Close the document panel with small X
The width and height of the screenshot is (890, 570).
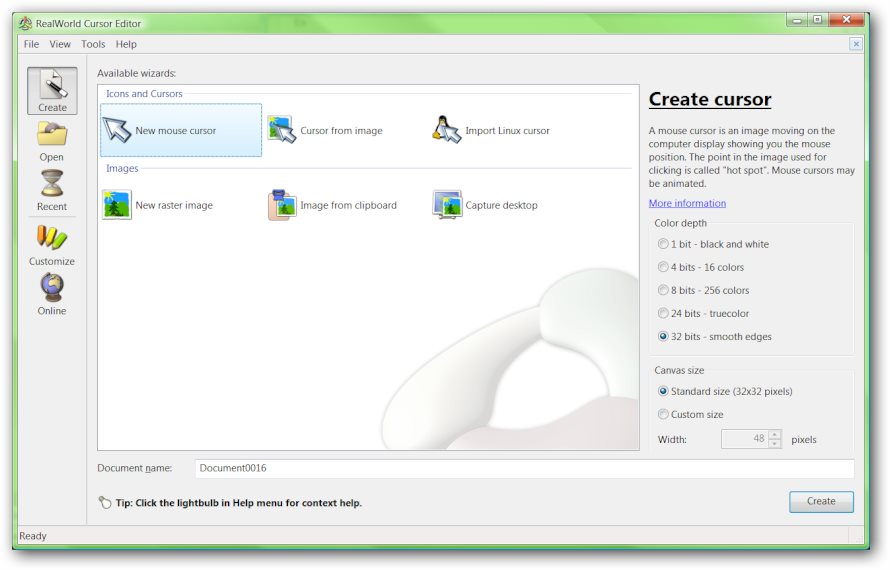click(856, 44)
